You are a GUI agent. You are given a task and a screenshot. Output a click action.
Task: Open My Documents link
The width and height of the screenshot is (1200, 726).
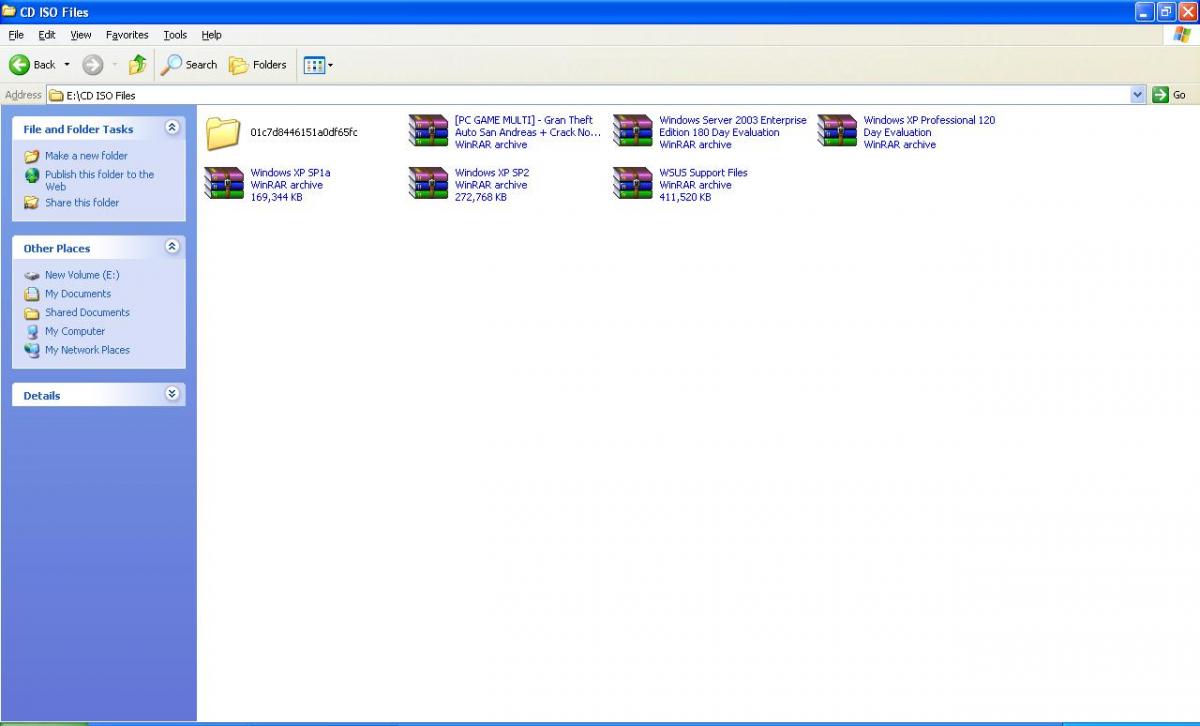coord(78,294)
